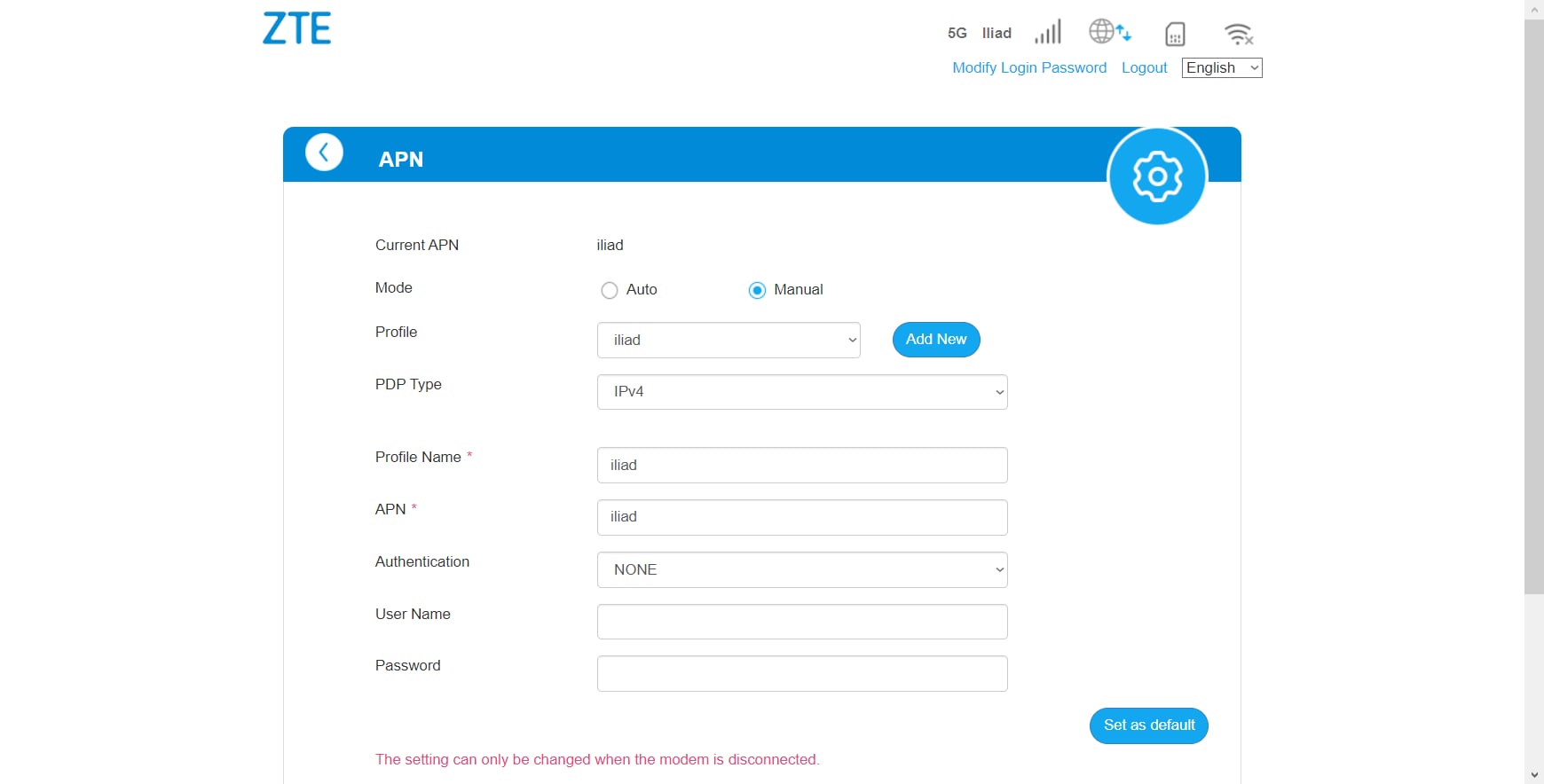The image size is (1544, 784).
Task: Focus the Password input field
Action: [802, 673]
